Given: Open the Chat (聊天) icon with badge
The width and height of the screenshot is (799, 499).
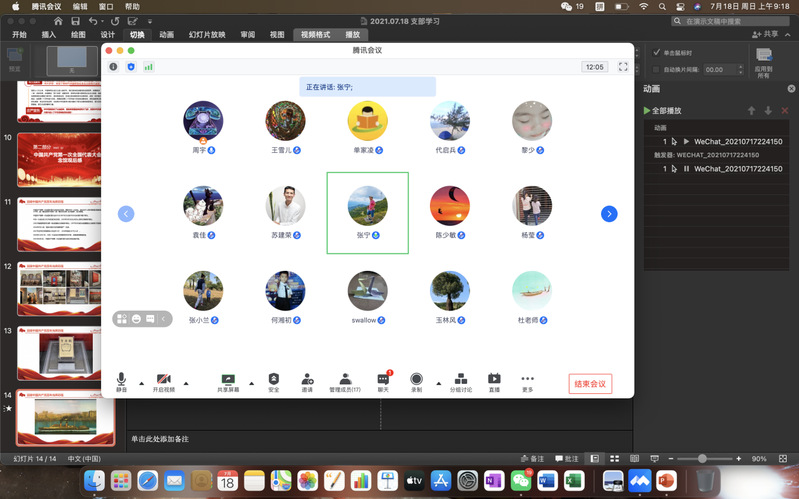Looking at the screenshot, I should (x=383, y=382).
